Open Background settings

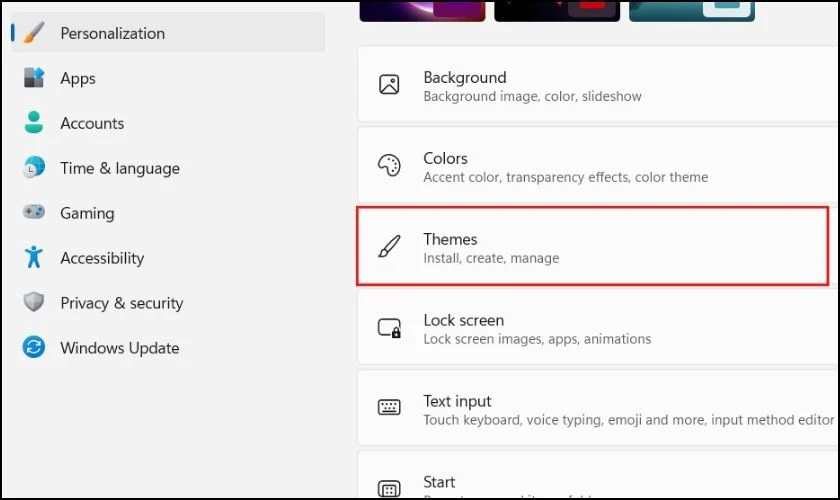click(x=598, y=84)
